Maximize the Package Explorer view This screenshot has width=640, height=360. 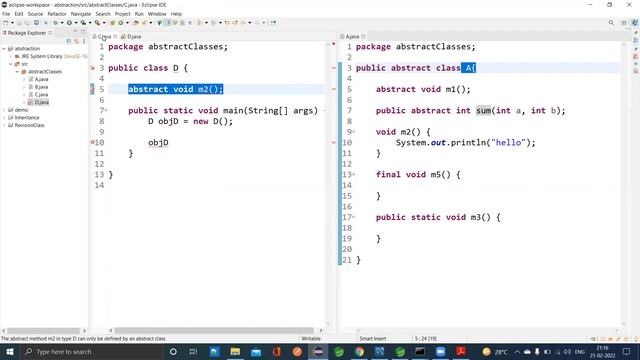click(x=83, y=32)
